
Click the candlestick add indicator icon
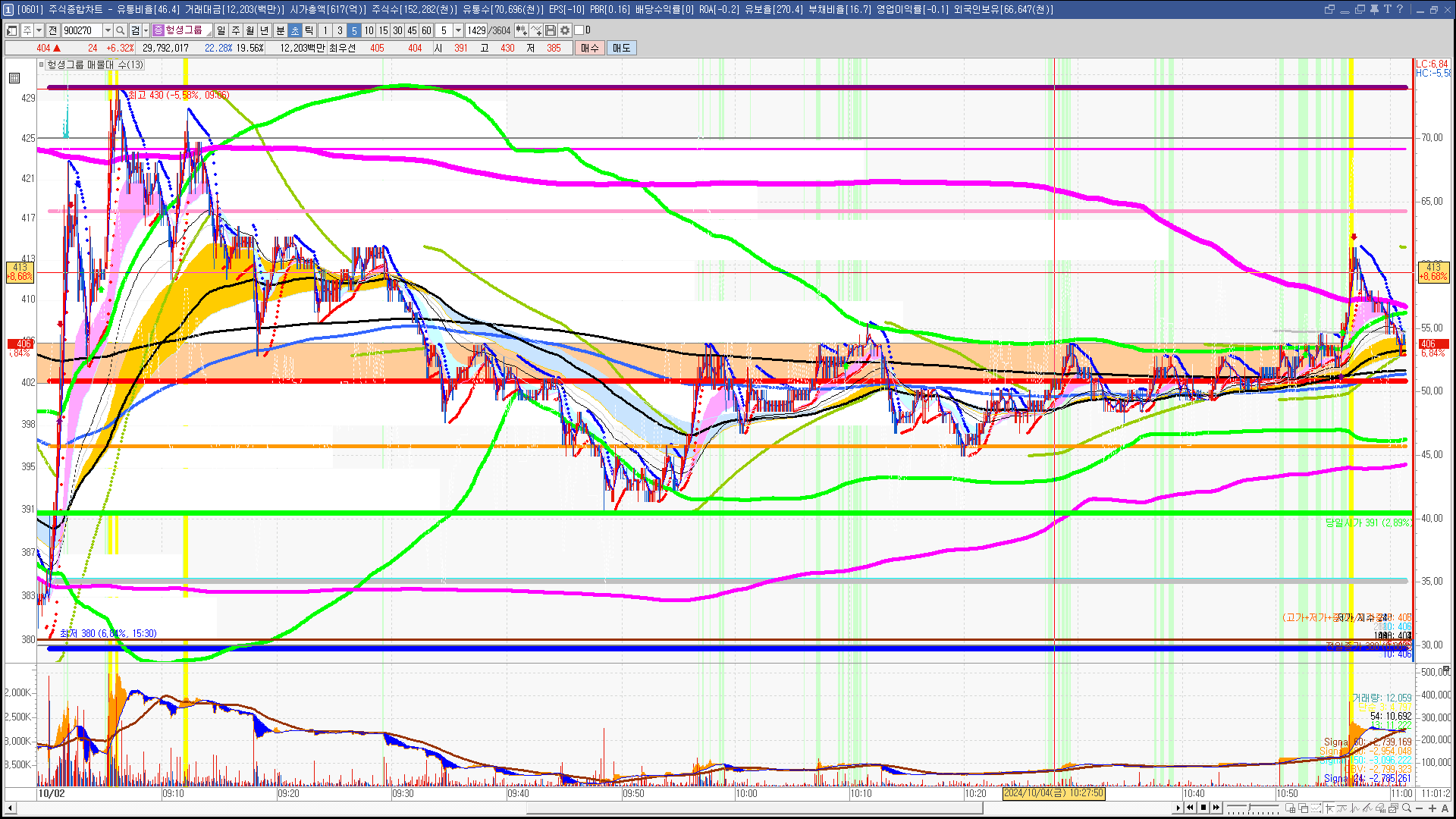tap(522, 30)
